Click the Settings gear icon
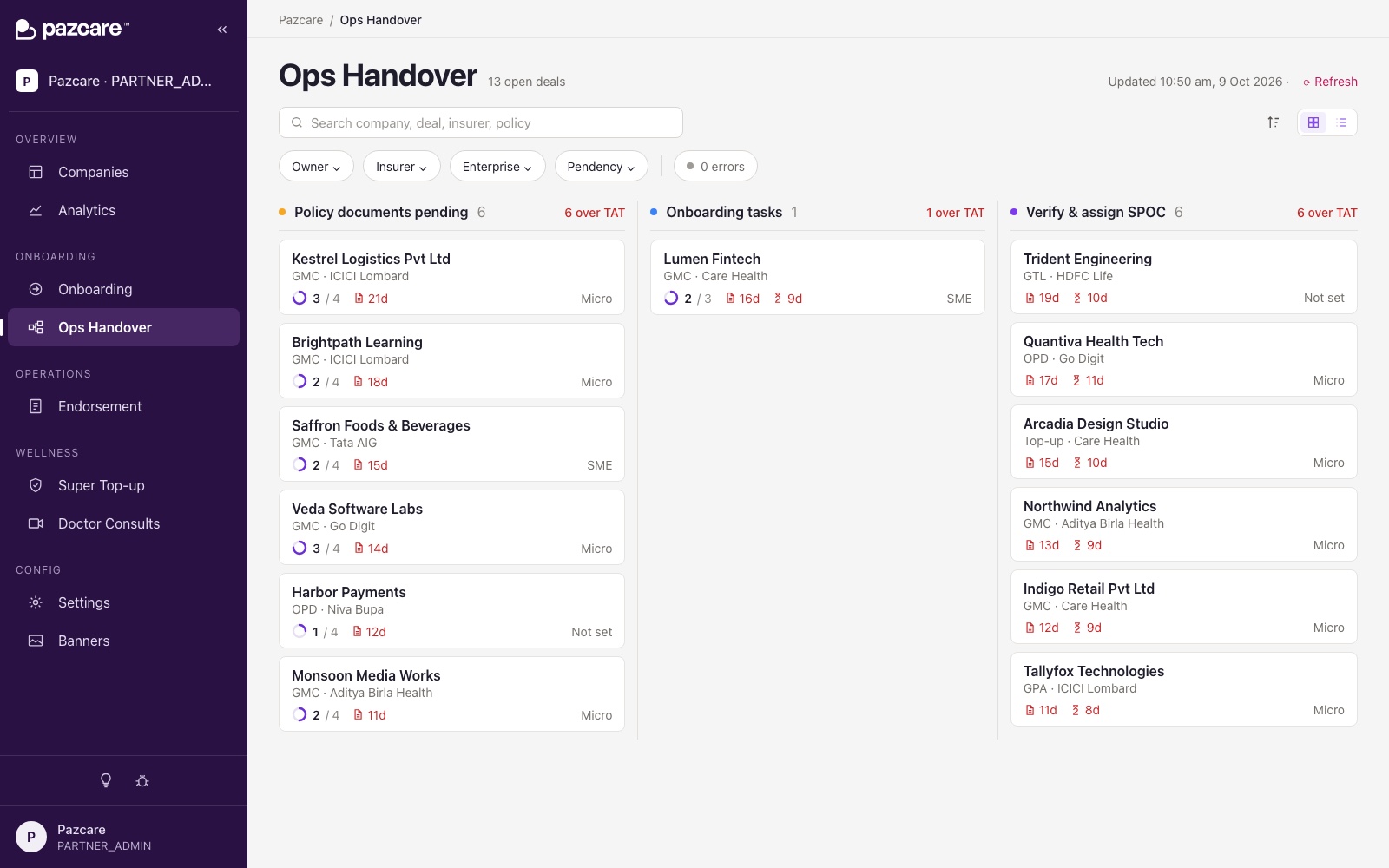The image size is (1389, 868). click(36, 602)
